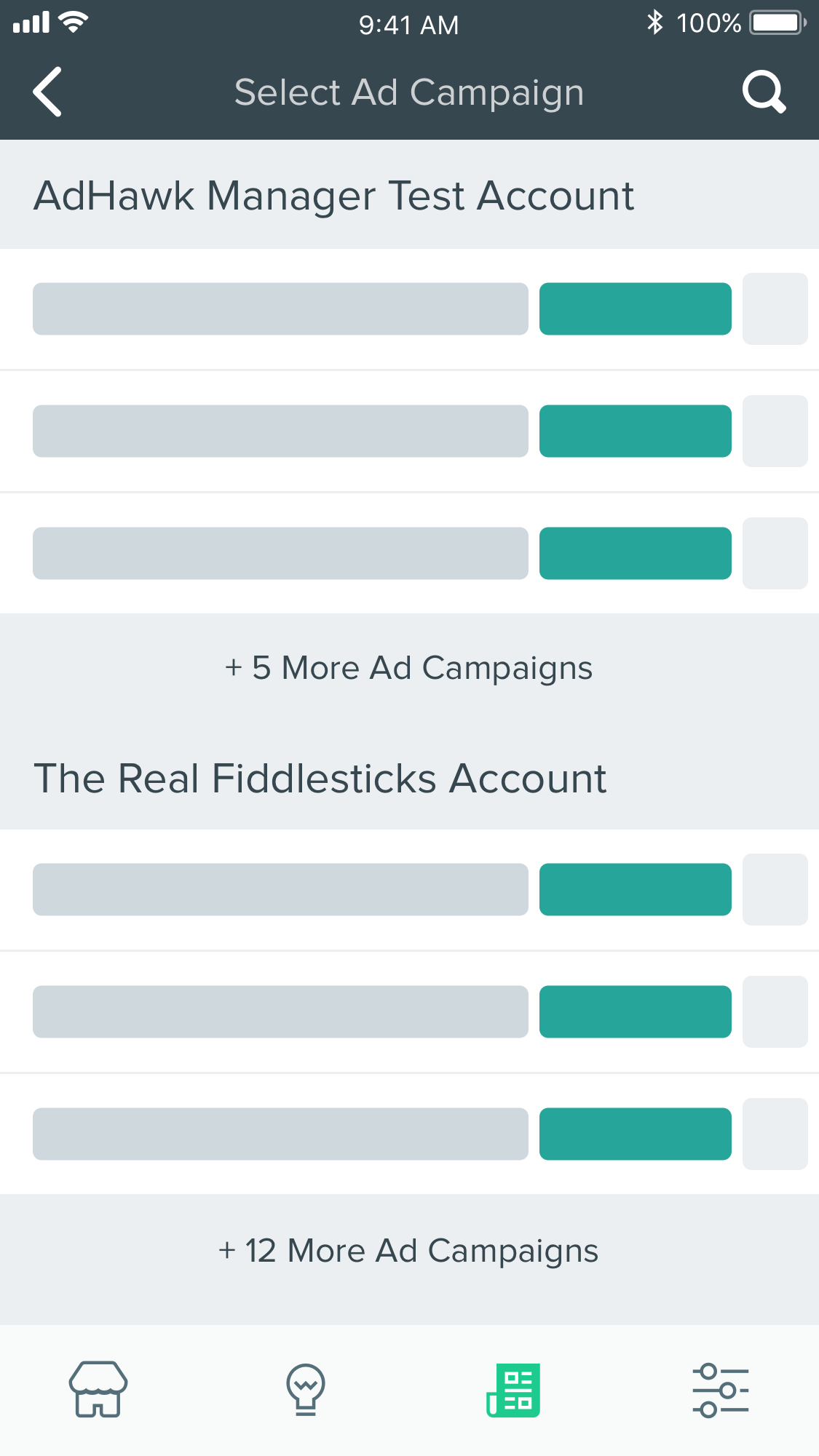Screen dimensions: 819x1456
Task: Select the AdHawk Manager Test Account header
Action: (334, 196)
